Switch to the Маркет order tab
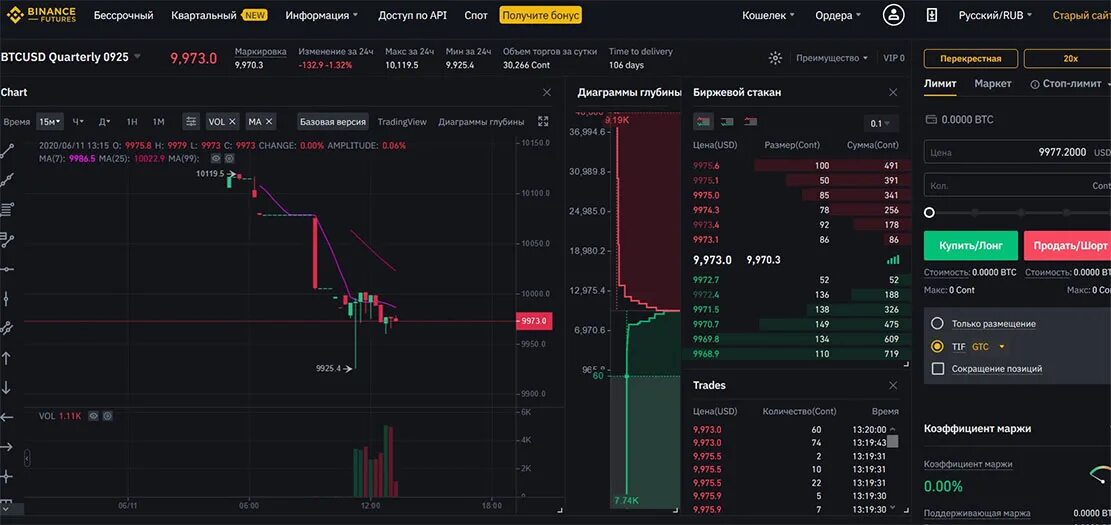 tap(993, 84)
